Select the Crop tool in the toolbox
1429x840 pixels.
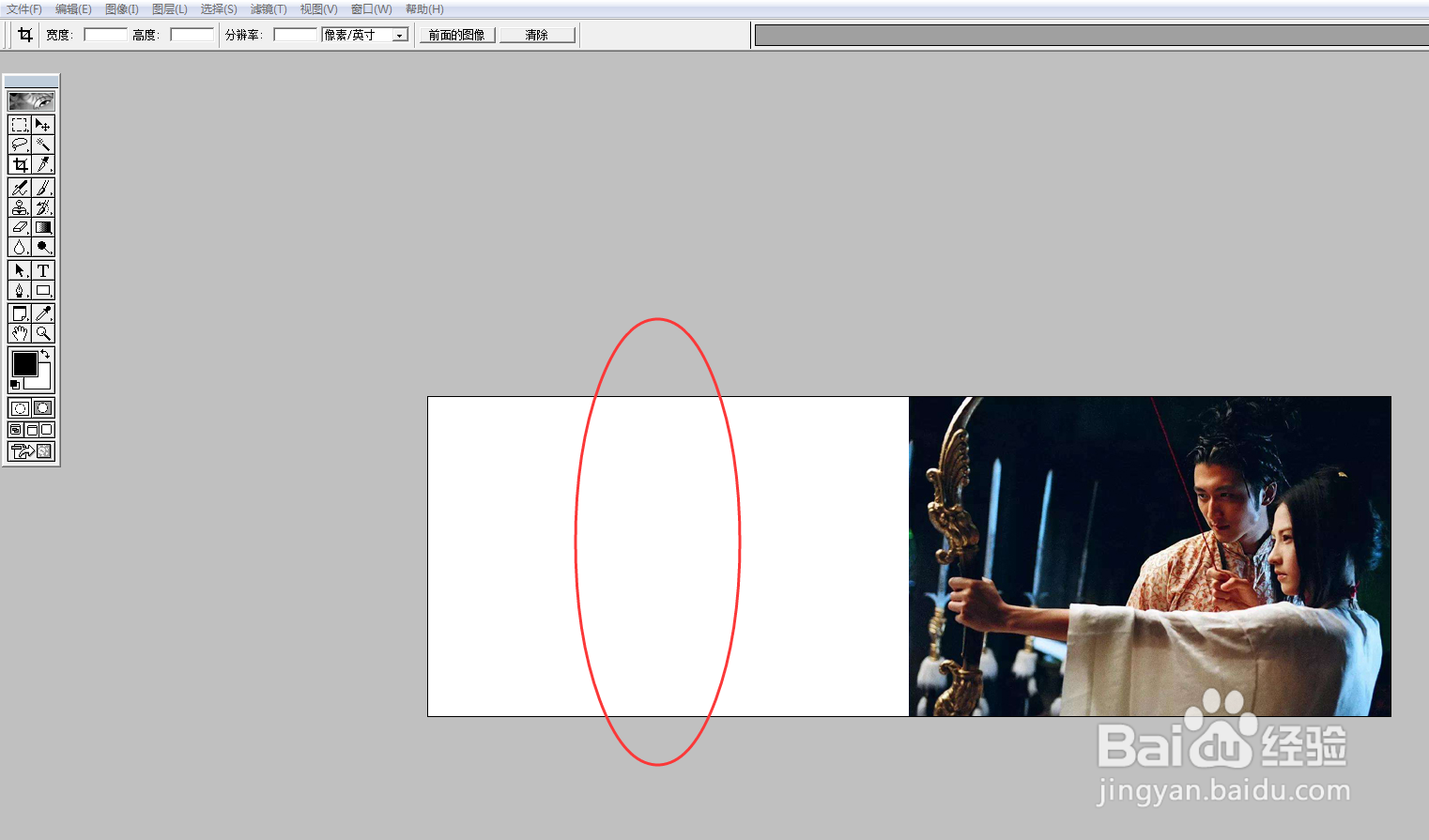[20, 164]
